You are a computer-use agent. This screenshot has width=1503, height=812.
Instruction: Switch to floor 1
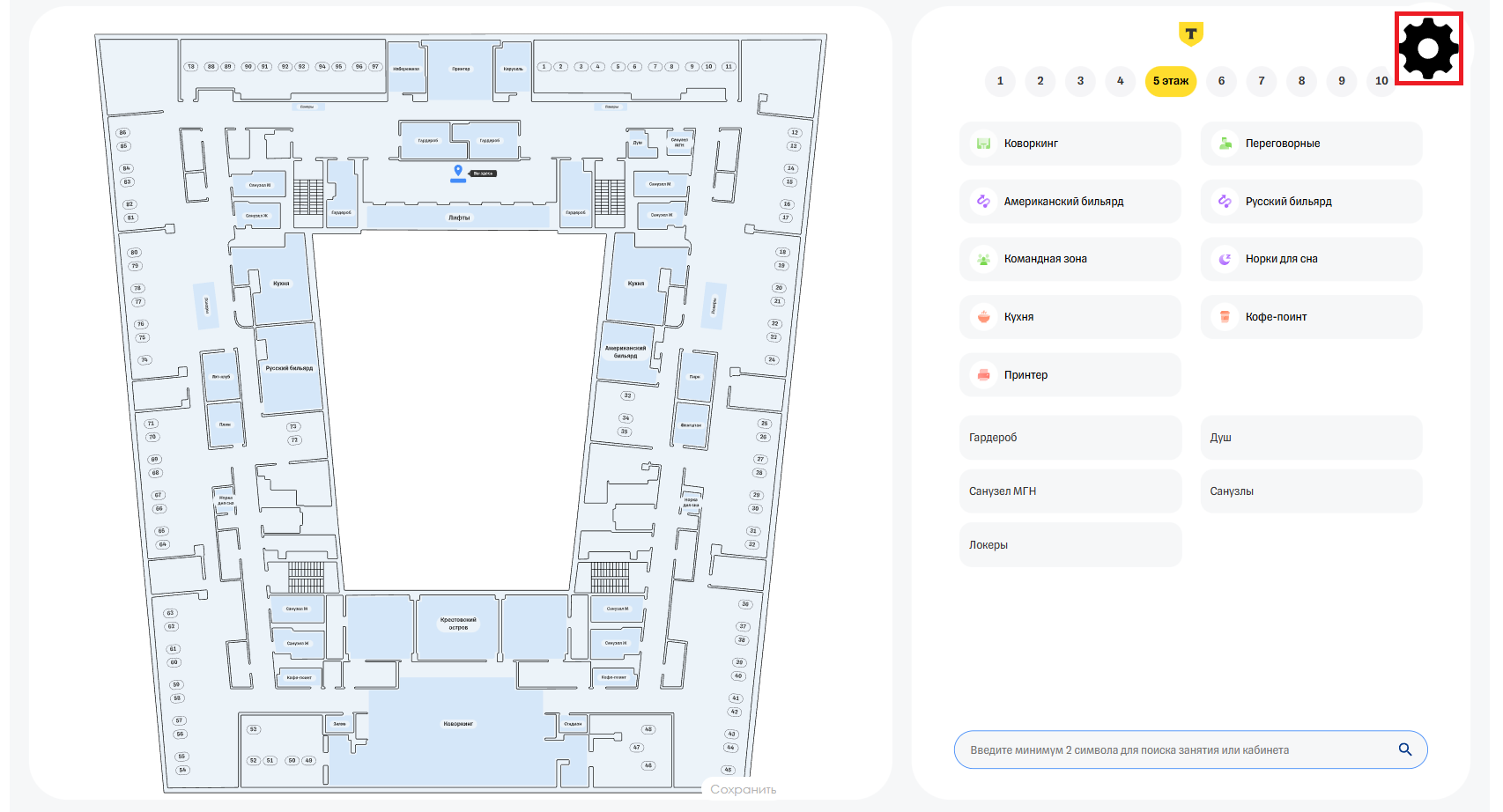[x=1000, y=81]
